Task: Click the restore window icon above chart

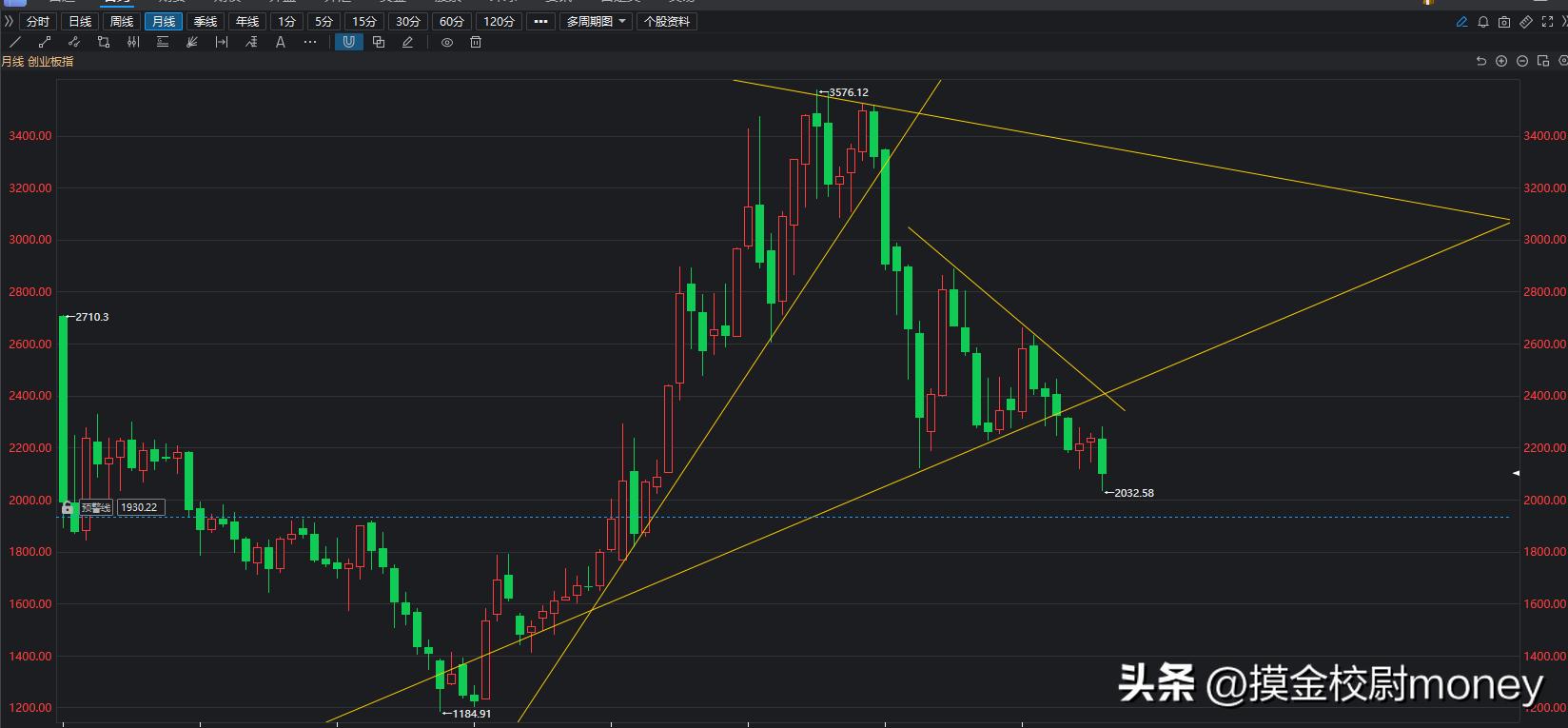Action: tap(1542, 61)
